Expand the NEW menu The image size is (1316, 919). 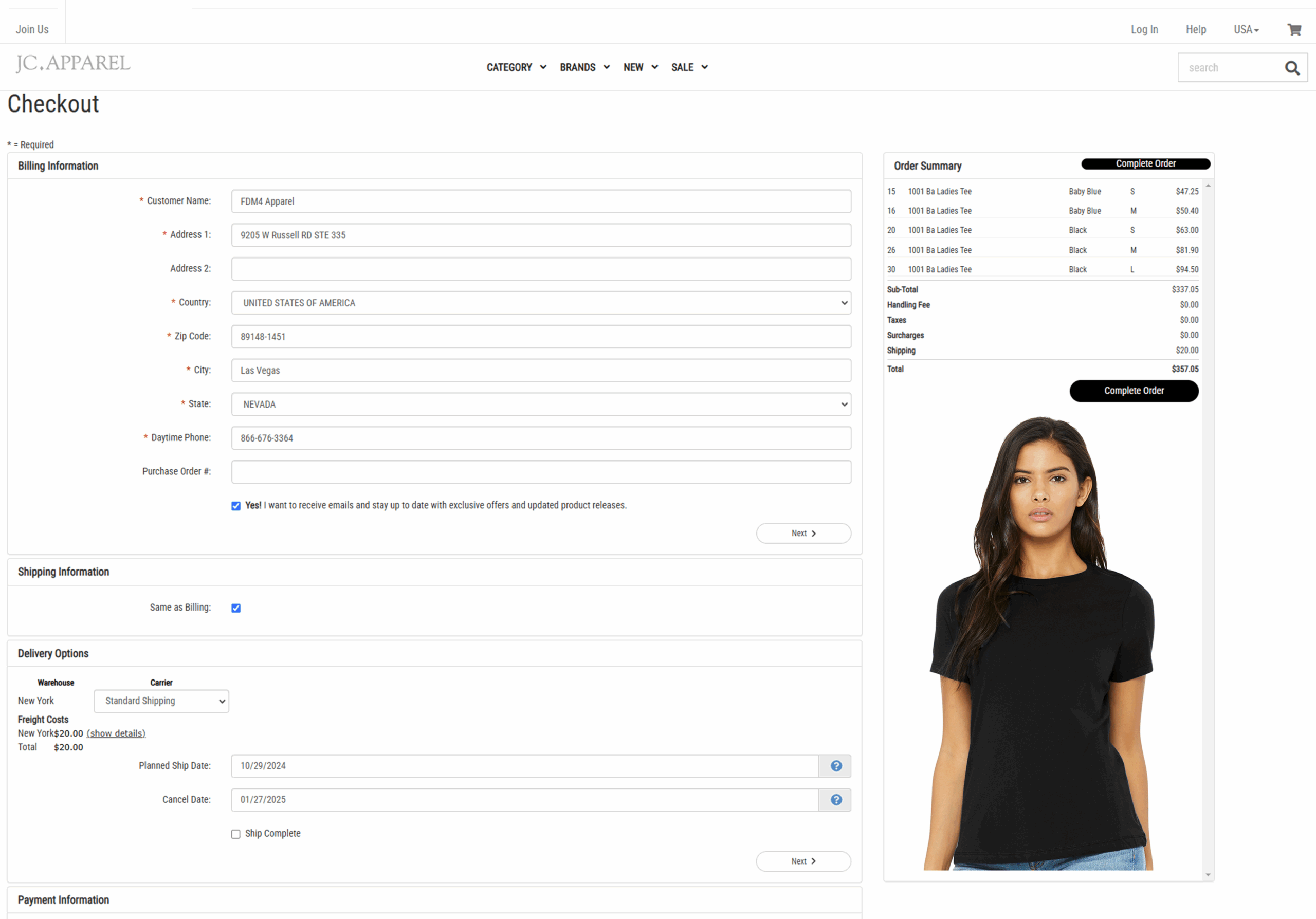pyautogui.click(x=640, y=68)
